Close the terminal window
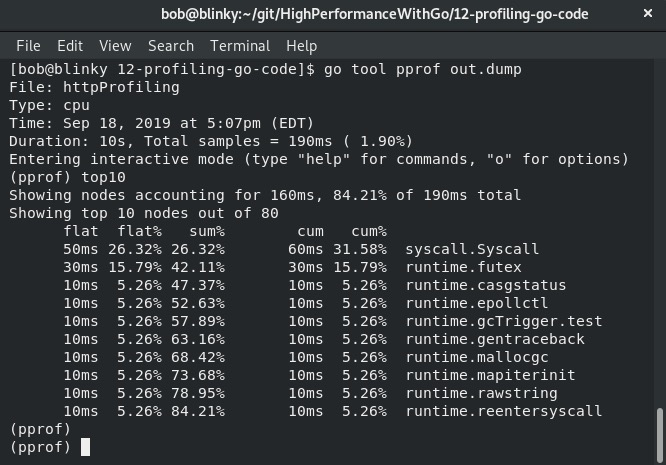Image resolution: width=666 pixels, height=465 pixels. 648,14
